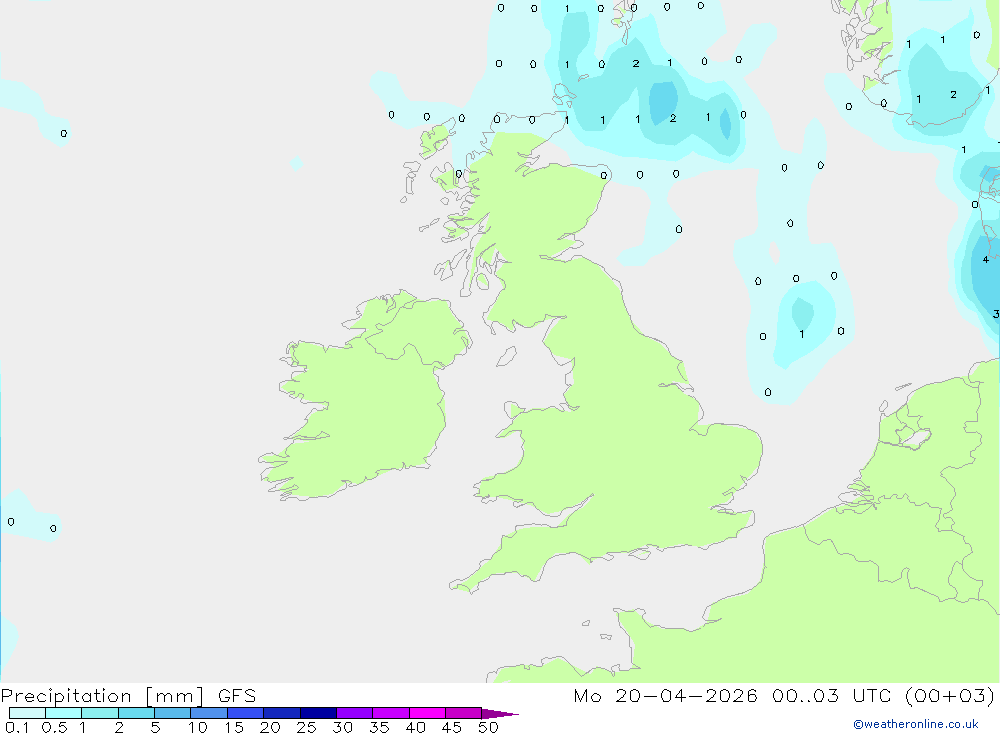Viewport: 1000px width, 733px height.
Task: Pick the 15–20 mm legend color swatch
Action: [246, 713]
